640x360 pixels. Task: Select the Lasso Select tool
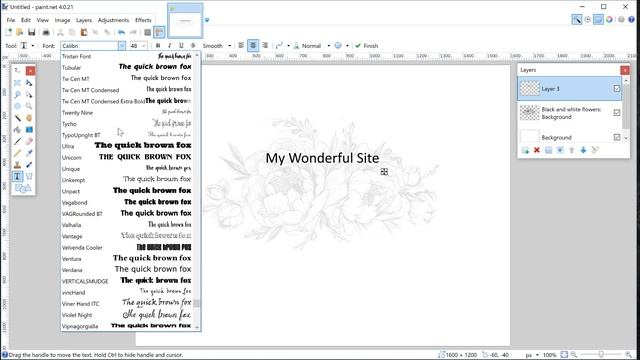tap(17, 95)
